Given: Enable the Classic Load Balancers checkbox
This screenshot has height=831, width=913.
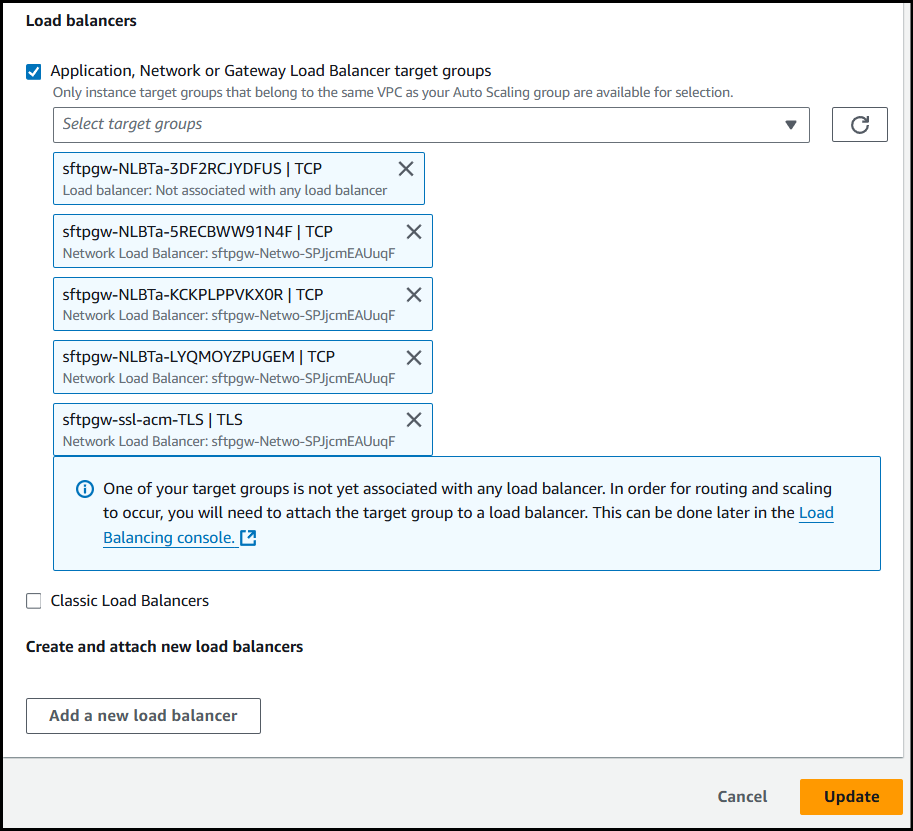Looking at the screenshot, I should tap(34, 601).
